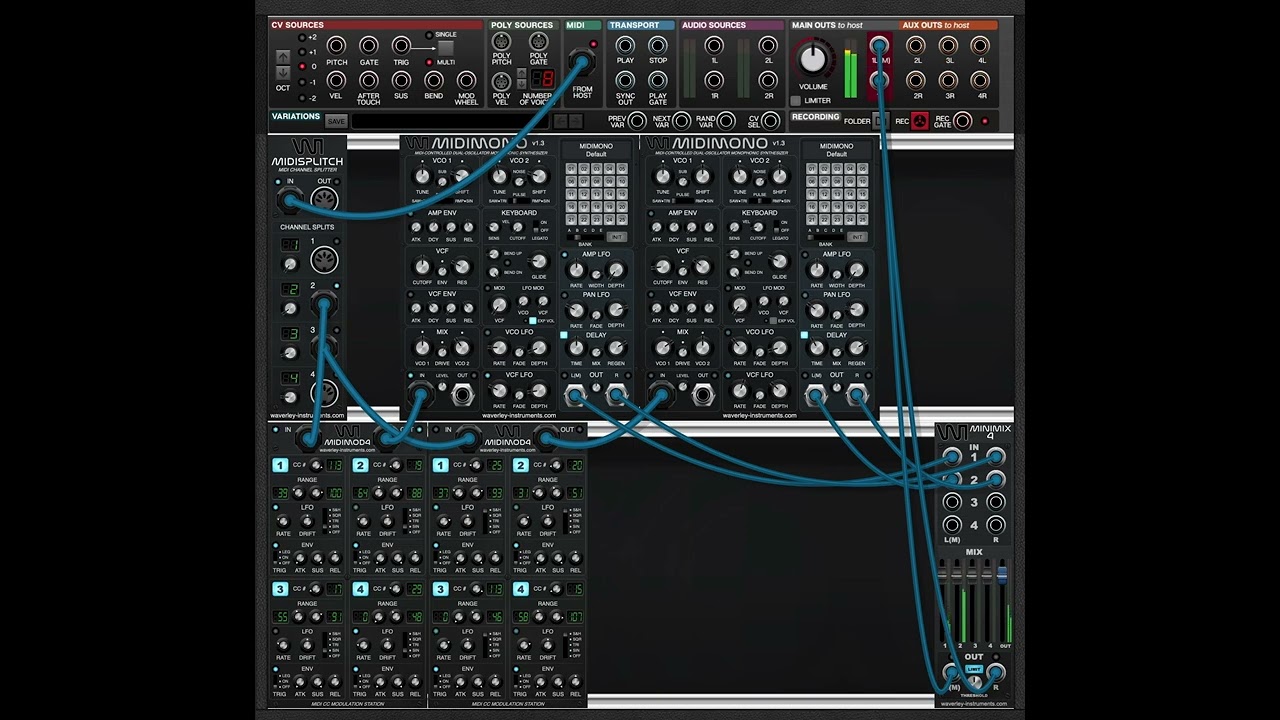Toggle MINIMIX LIMIT button
Image resolution: width=1280 pixels, height=720 pixels.
click(974, 669)
